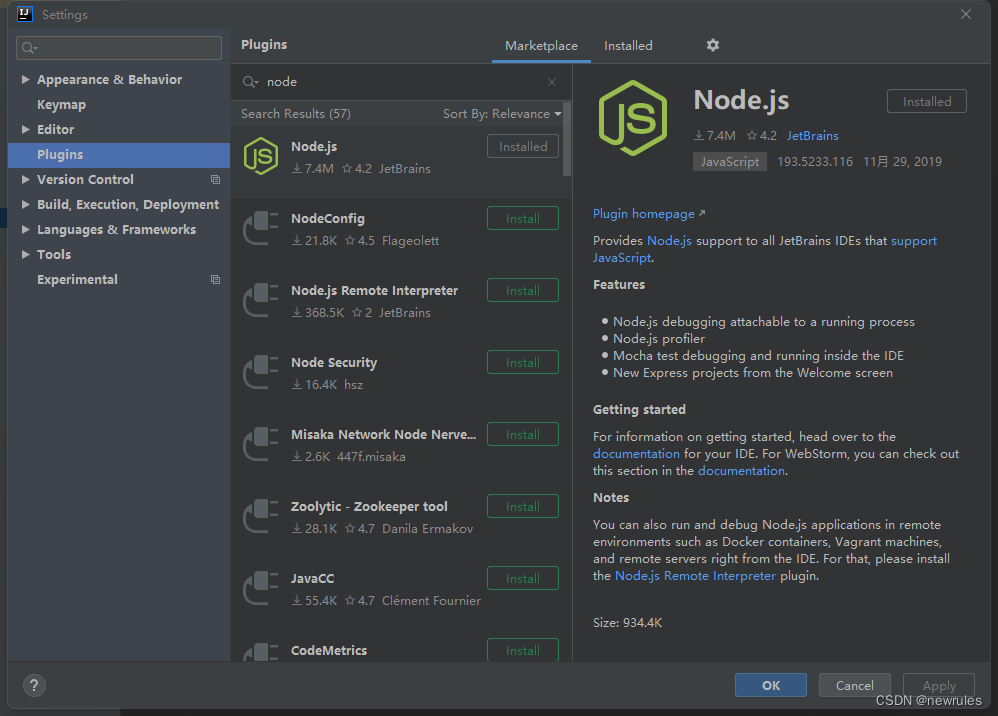Image resolution: width=998 pixels, height=716 pixels.
Task: Open the WebStorm documentation link
Action: coord(741,471)
